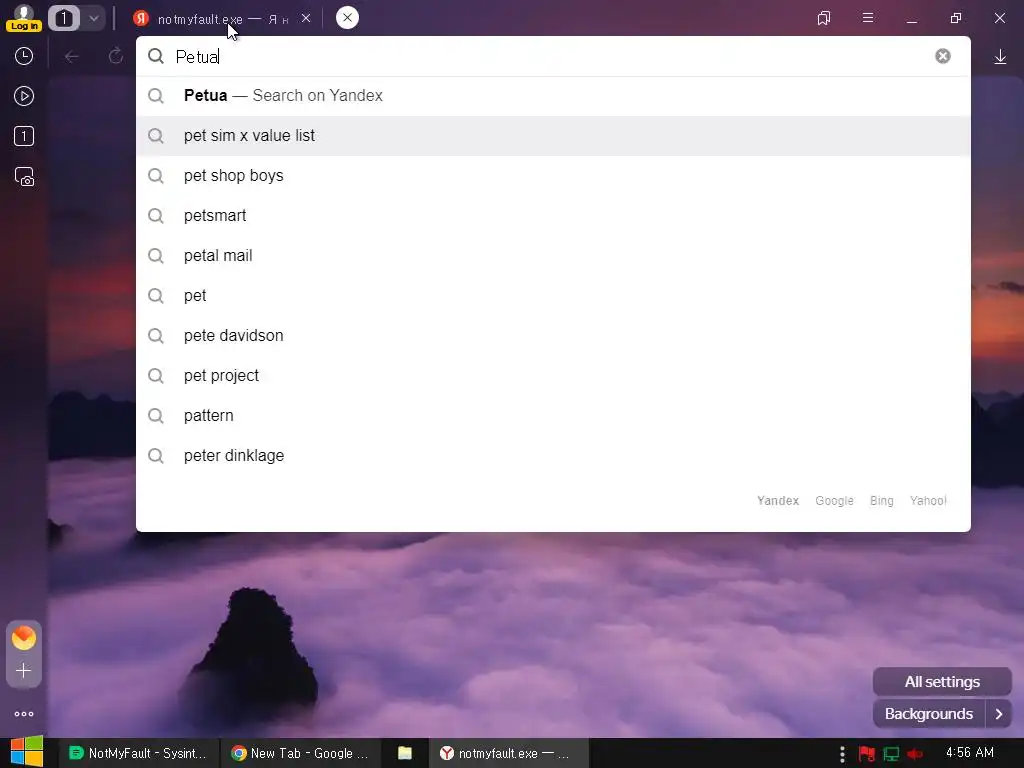Viewport: 1024px width, 768px height.
Task: Choose the 'petal mail' suggestion
Action: (x=553, y=255)
